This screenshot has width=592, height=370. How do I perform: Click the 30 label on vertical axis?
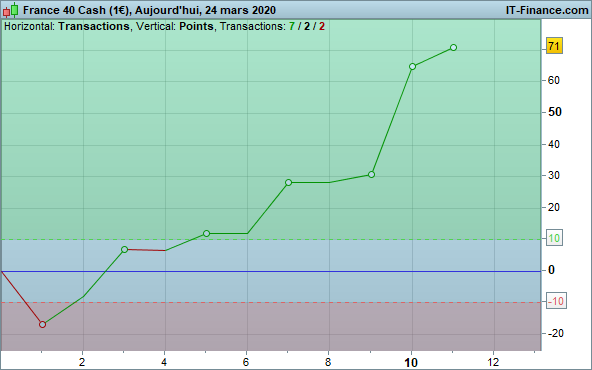pyautogui.click(x=554, y=175)
